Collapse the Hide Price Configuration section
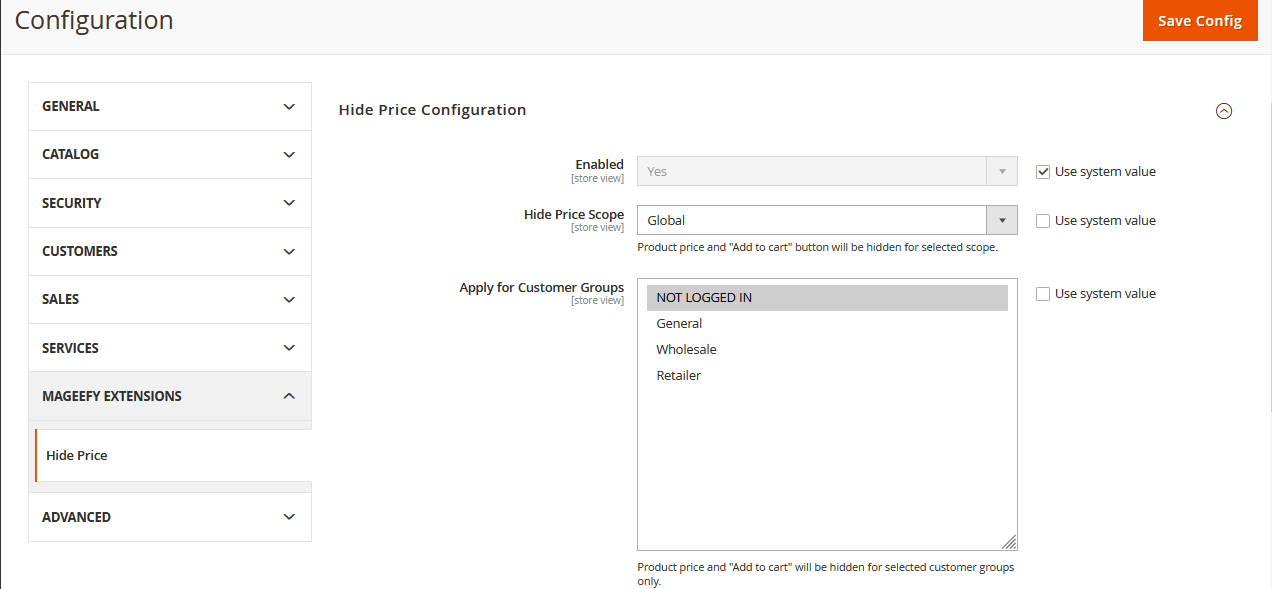The height and width of the screenshot is (589, 1272). pos(1224,110)
